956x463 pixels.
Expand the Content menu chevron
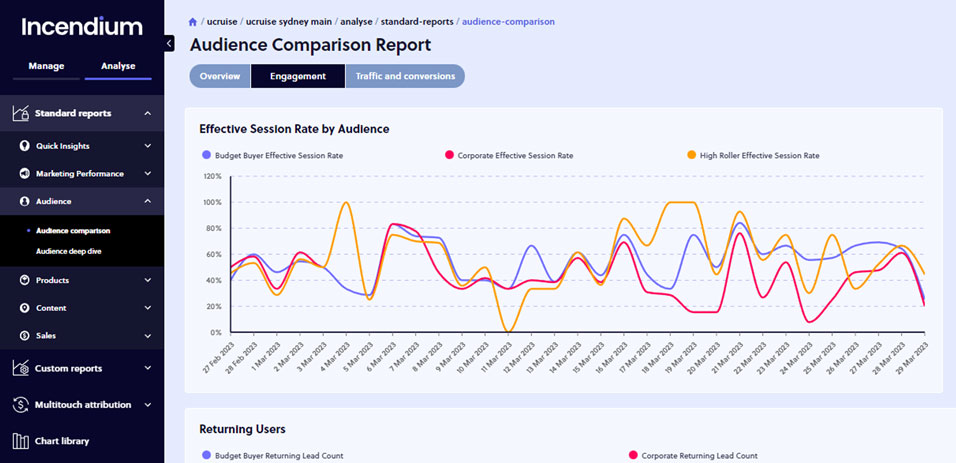pyautogui.click(x=147, y=309)
